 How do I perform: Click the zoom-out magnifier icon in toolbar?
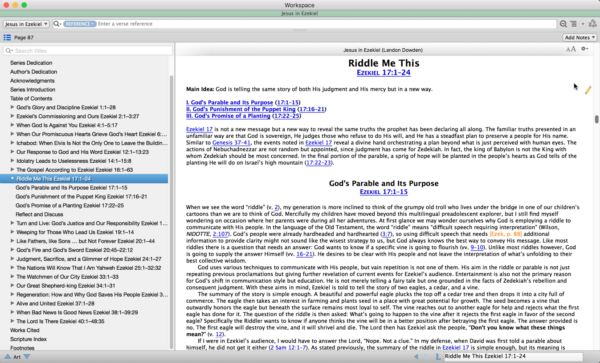point(563,24)
